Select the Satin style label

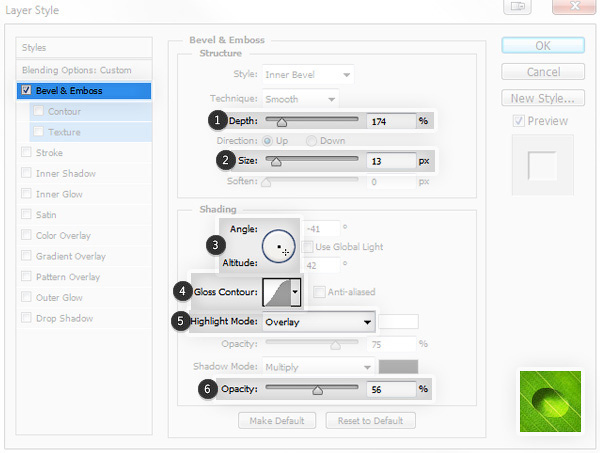coord(46,215)
